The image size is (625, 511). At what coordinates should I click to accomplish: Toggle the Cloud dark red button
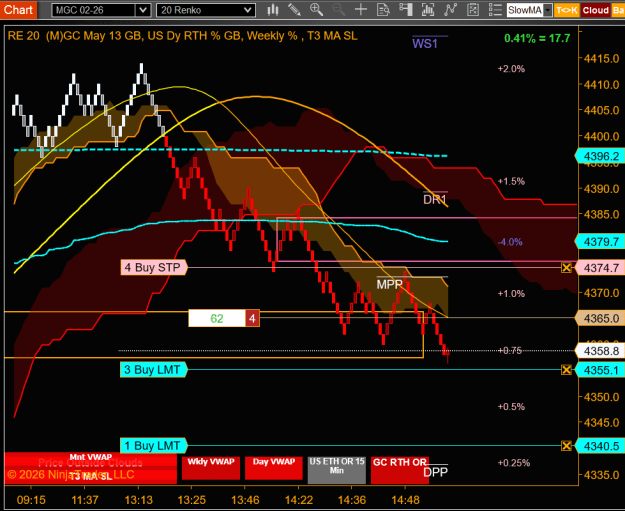(596, 10)
